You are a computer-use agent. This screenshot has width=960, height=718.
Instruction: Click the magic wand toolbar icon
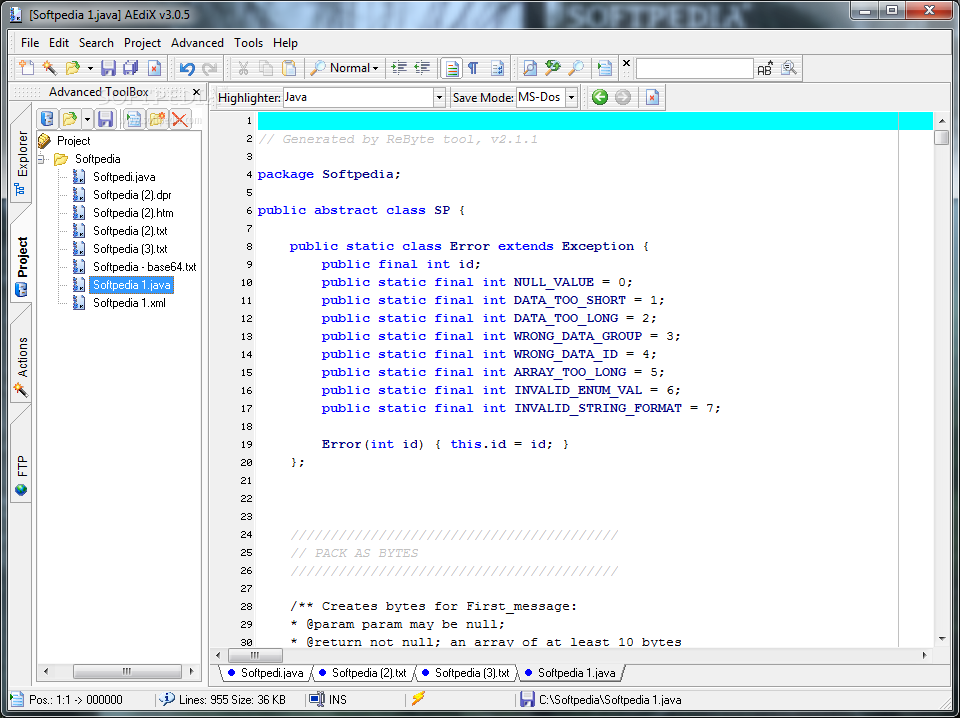pos(50,68)
